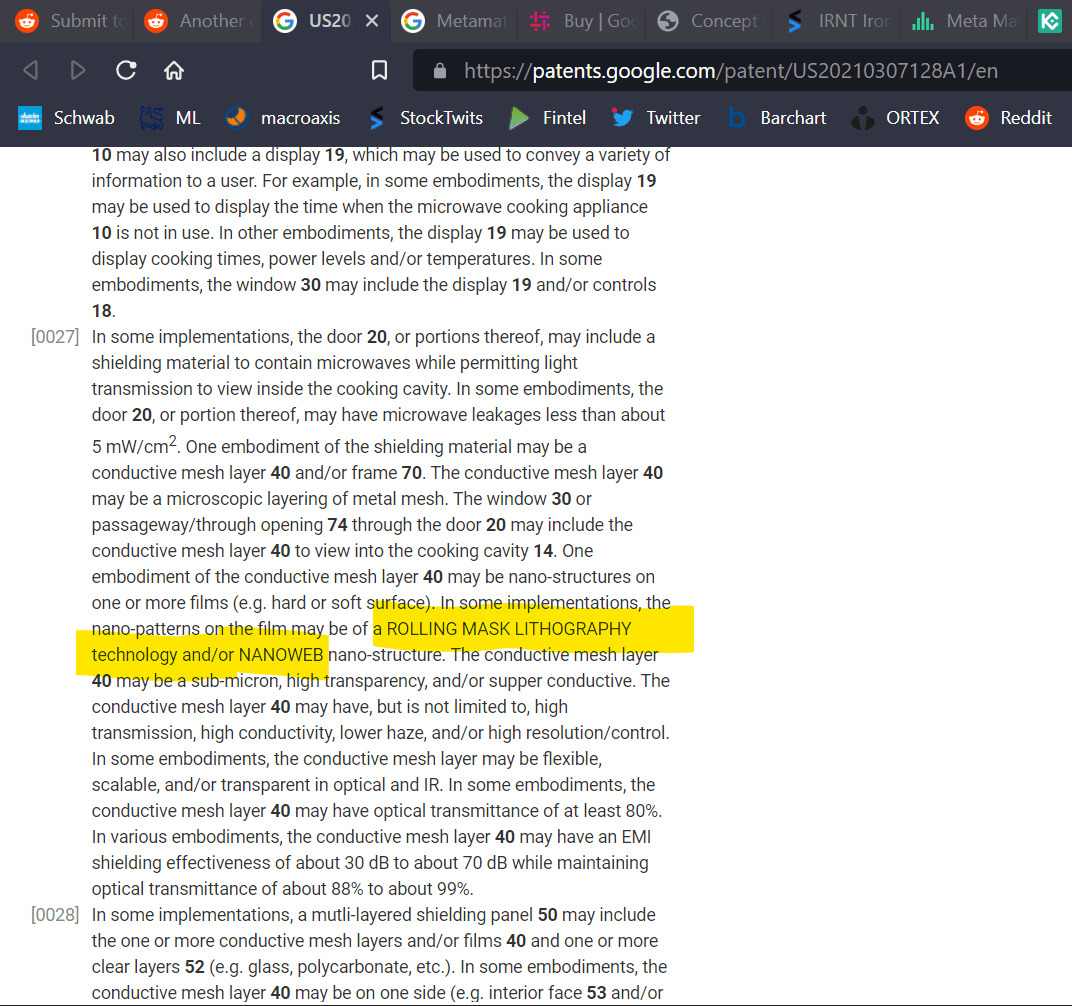Open the ORTEX bookmark
1072x1006 pixels.
click(x=896, y=118)
